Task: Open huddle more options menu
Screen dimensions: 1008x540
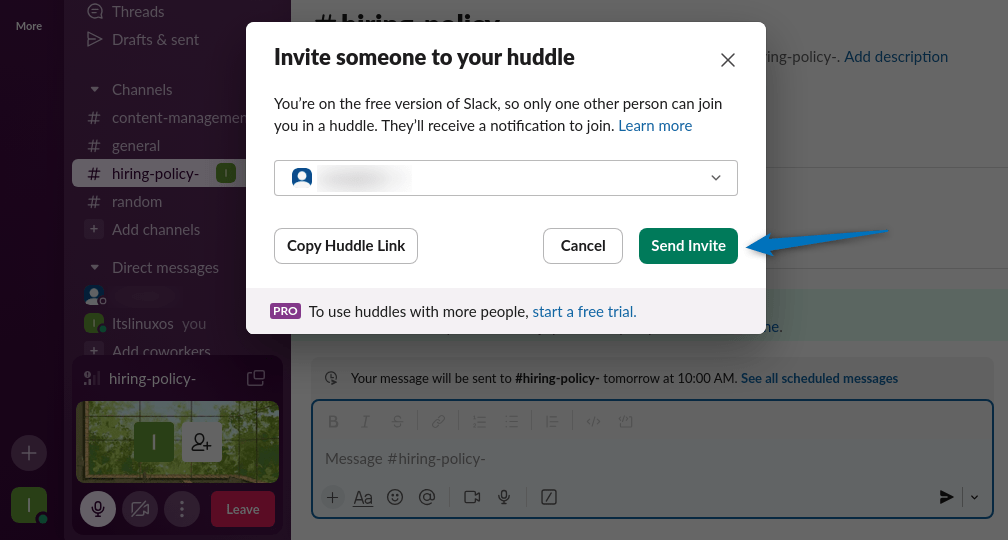Action: click(182, 509)
